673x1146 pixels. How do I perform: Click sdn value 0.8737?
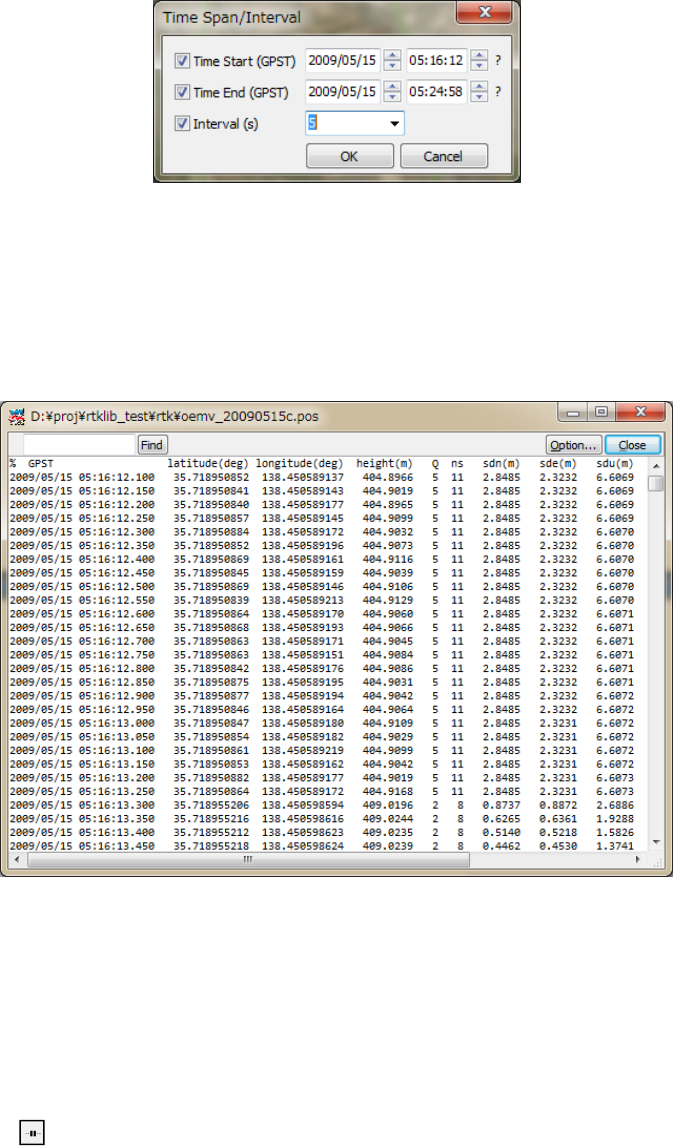click(x=501, y=805)
